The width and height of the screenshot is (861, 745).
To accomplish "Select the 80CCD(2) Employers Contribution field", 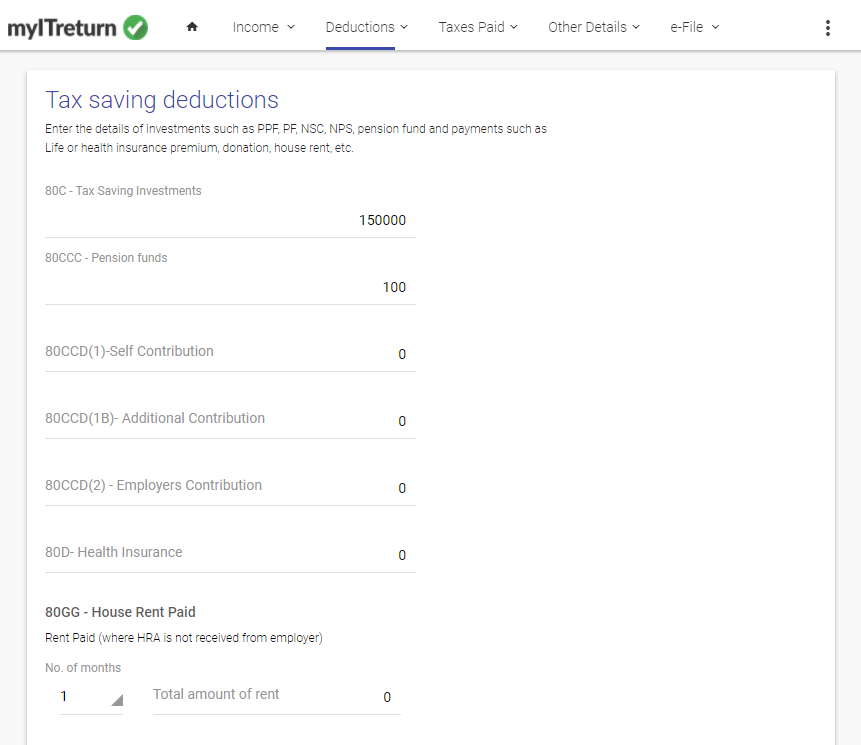I will (230, 488).
